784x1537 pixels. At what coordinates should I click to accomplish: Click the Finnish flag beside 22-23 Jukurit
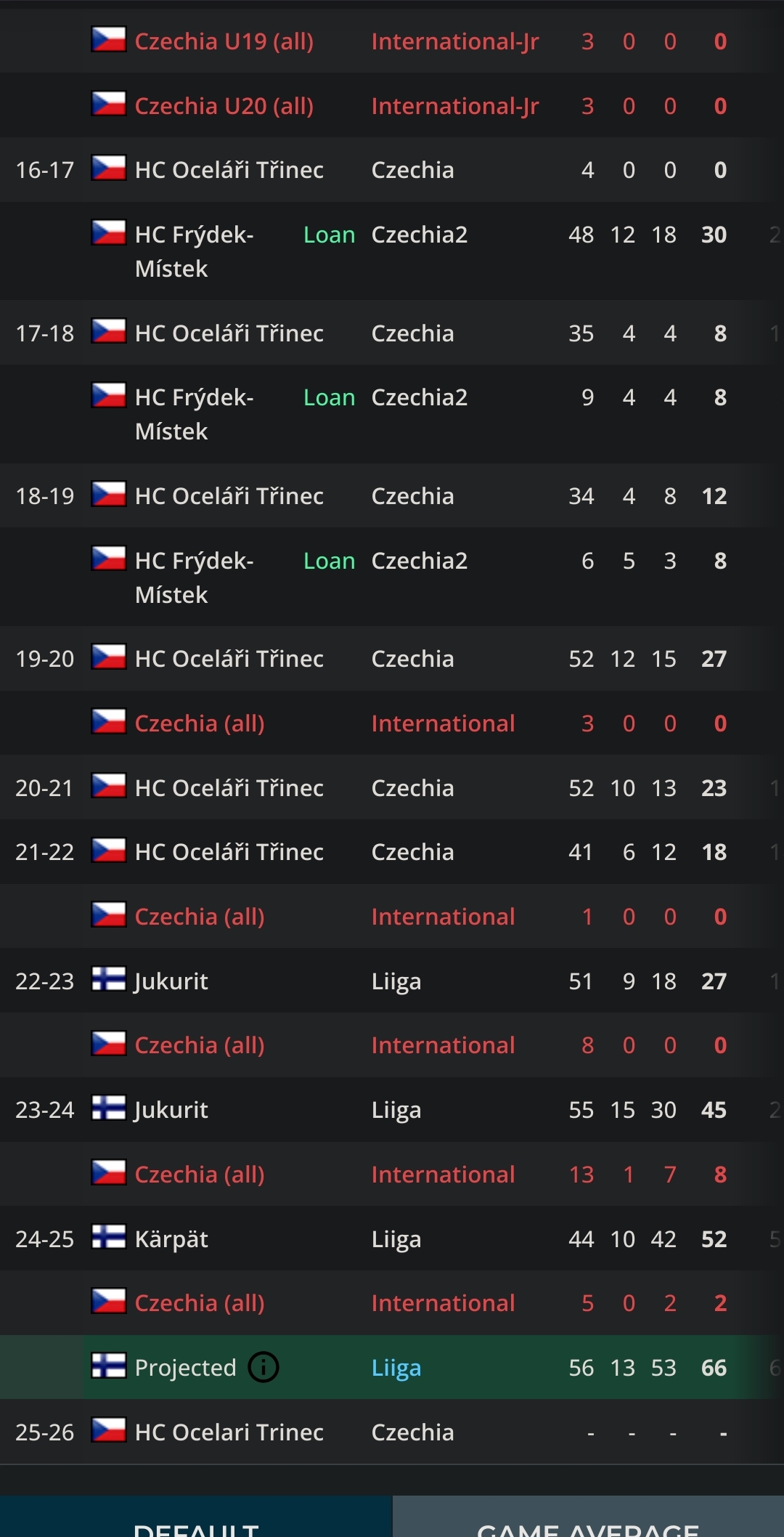pos(109,979)
